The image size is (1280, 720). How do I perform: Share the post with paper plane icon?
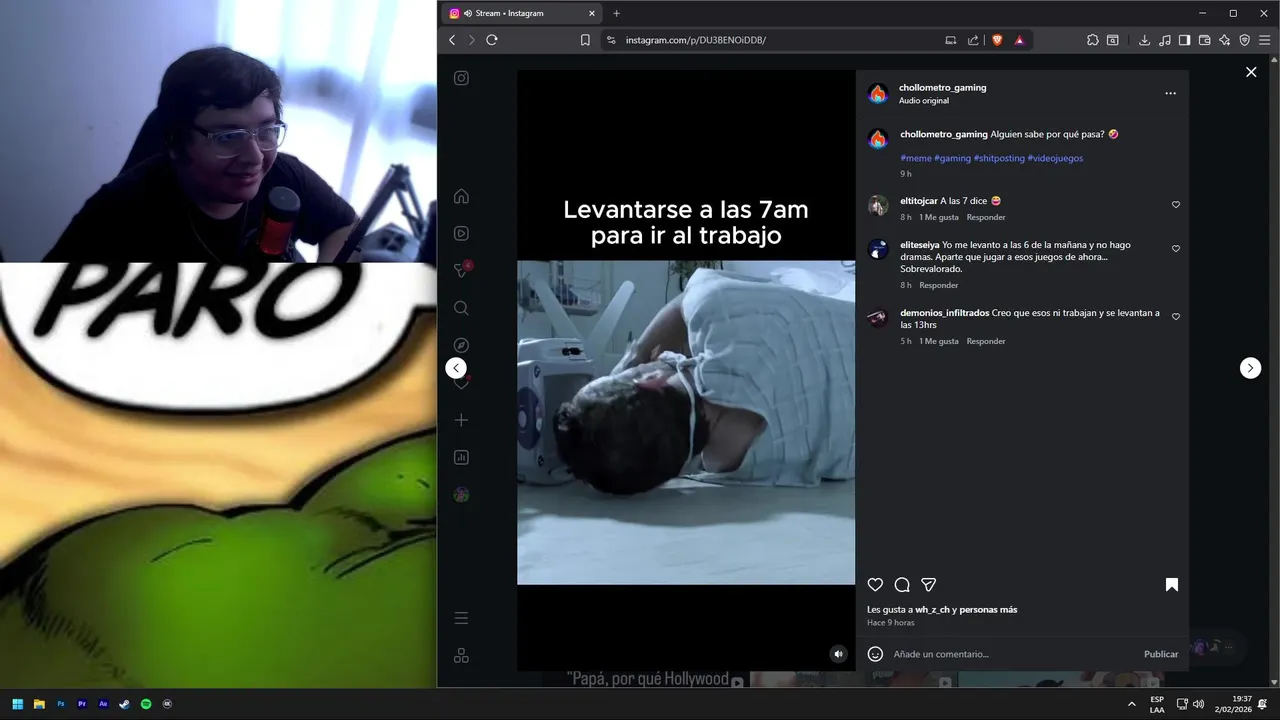[x=929, y=585]
